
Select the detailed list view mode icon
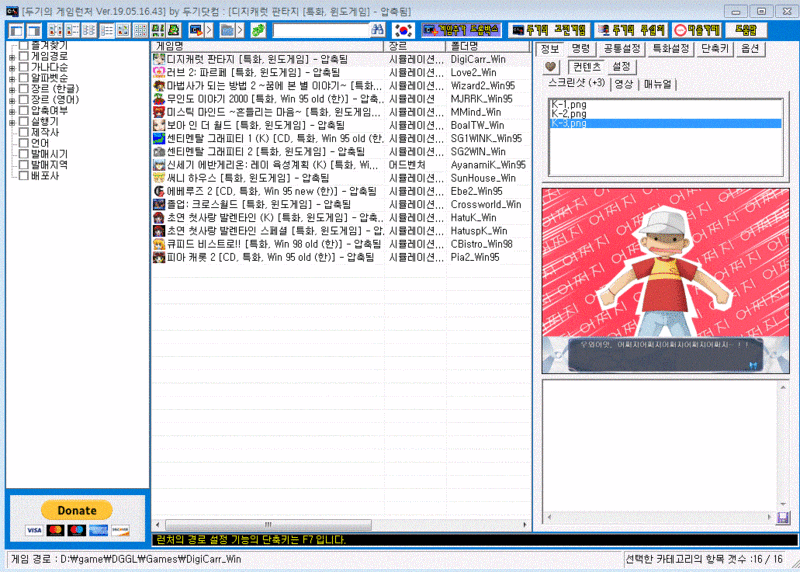[x=107, y=30]
